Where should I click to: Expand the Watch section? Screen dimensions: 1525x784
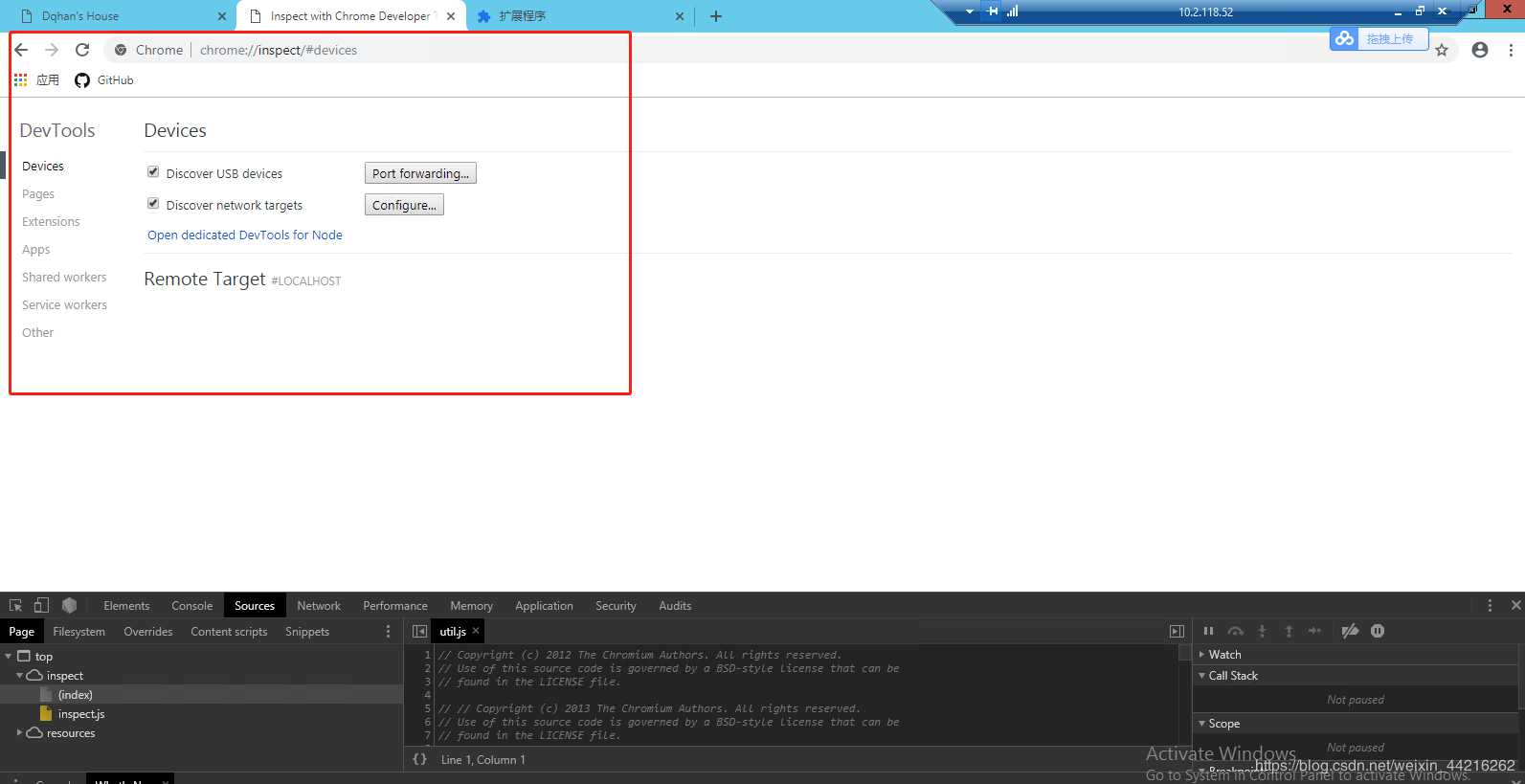coord(1202,655)
